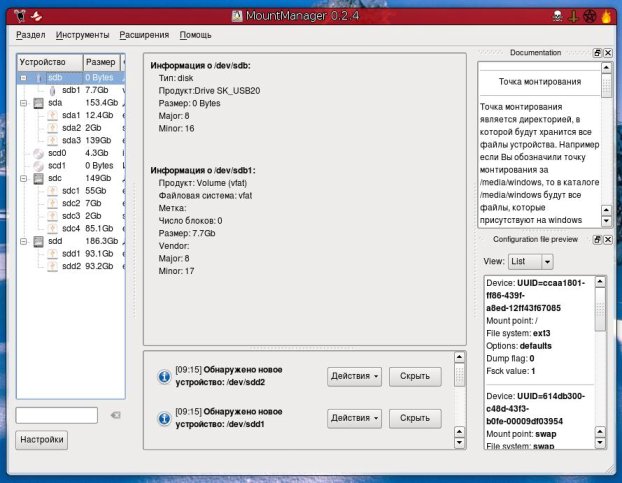Click the skull icon in the title bar
This screenshot has width=622, height=483.
point(557,16)
